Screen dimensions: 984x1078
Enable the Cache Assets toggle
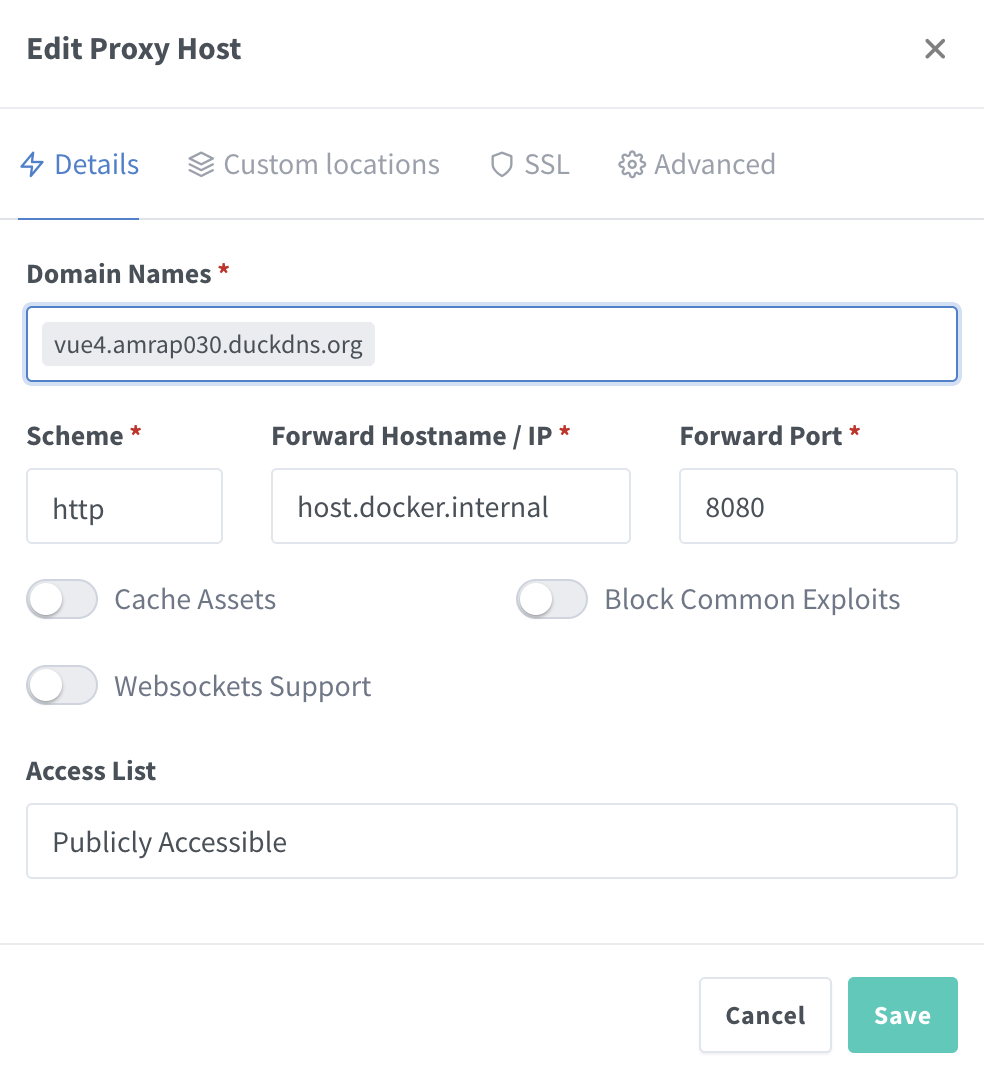point(62,600)
